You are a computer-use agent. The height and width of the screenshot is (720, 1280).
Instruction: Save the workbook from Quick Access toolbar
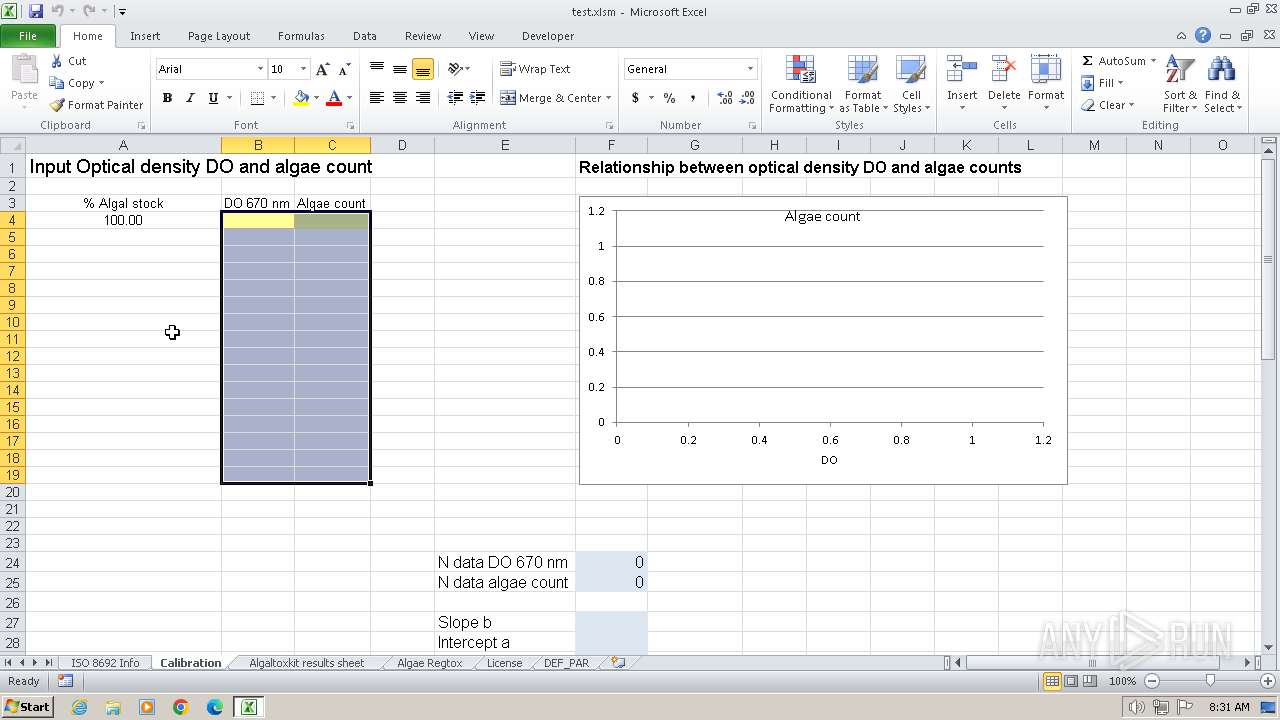36,11
